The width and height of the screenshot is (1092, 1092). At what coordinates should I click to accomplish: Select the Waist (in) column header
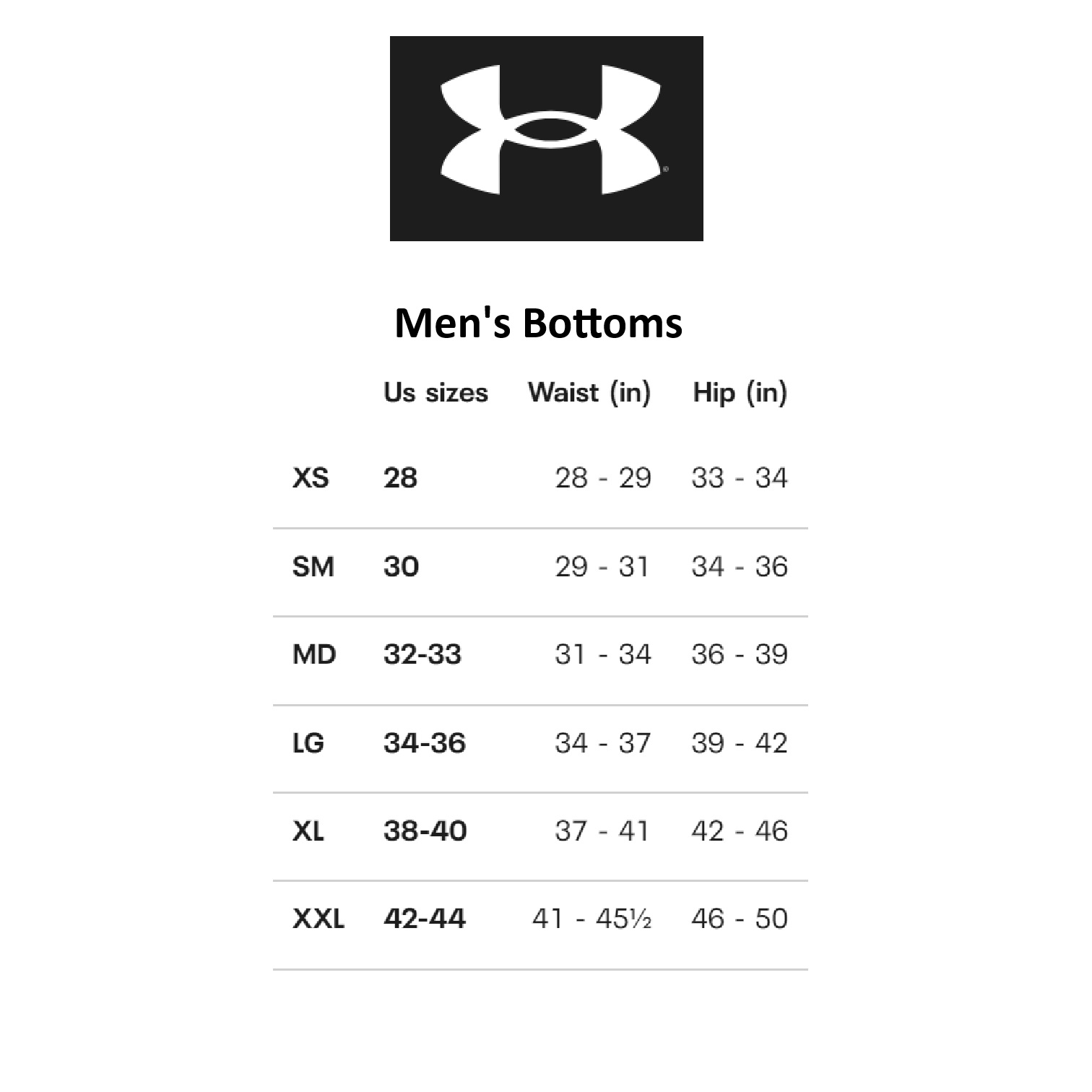[x=589, y=393]
